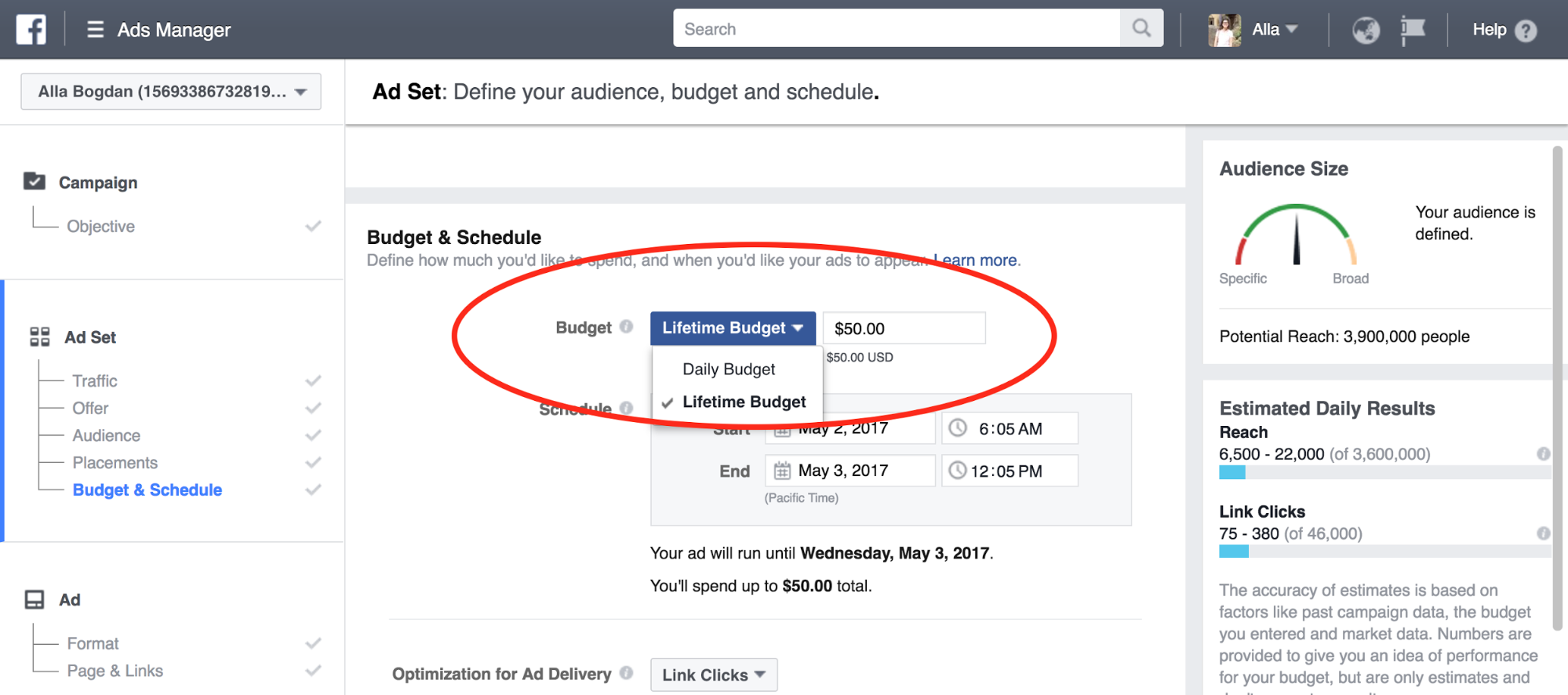Click the $50.00 USD label
This screenshot has height=695, width=1568.
click(860, 357)
